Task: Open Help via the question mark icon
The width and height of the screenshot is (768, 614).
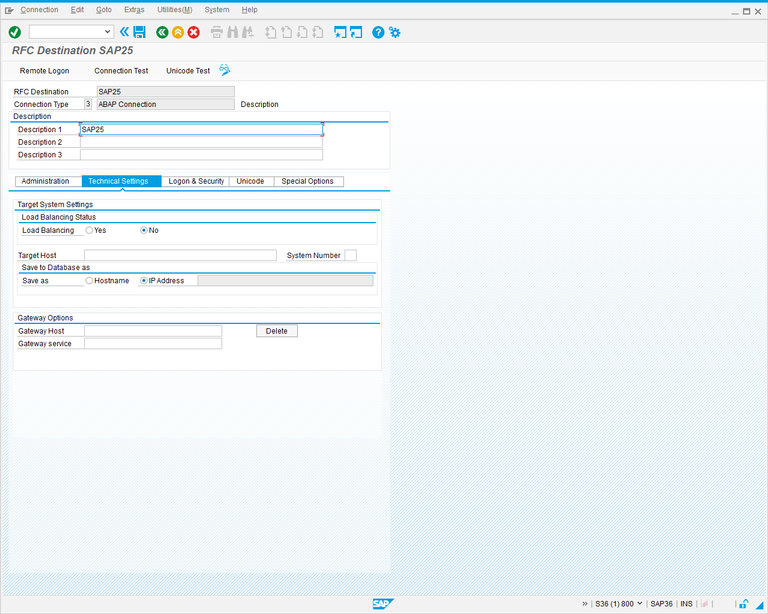Action: pyautogui.click(x=378, y=32)
